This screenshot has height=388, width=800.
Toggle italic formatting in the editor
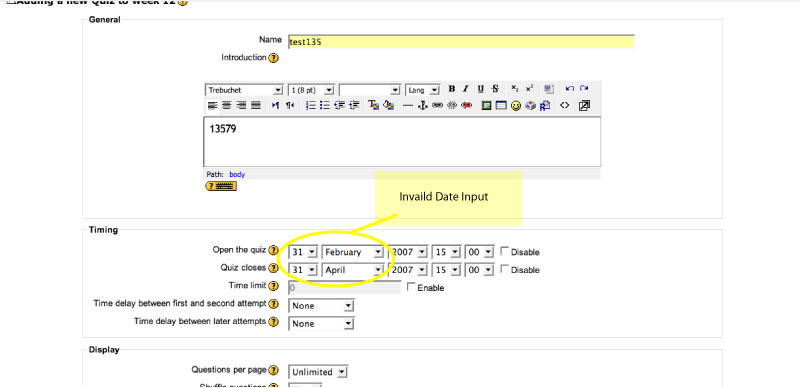click(465, 89)
